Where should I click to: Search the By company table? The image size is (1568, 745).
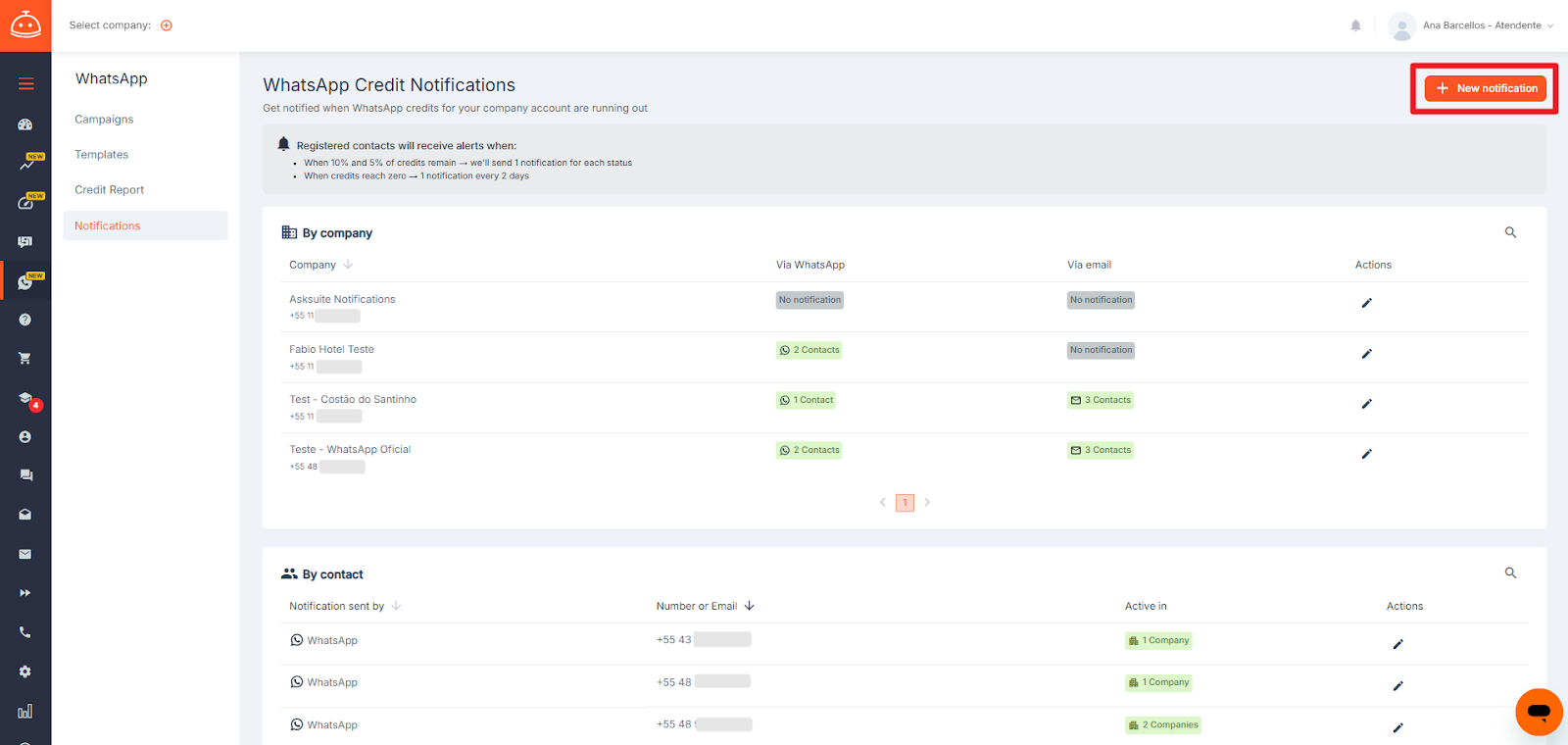[1510, 232]
